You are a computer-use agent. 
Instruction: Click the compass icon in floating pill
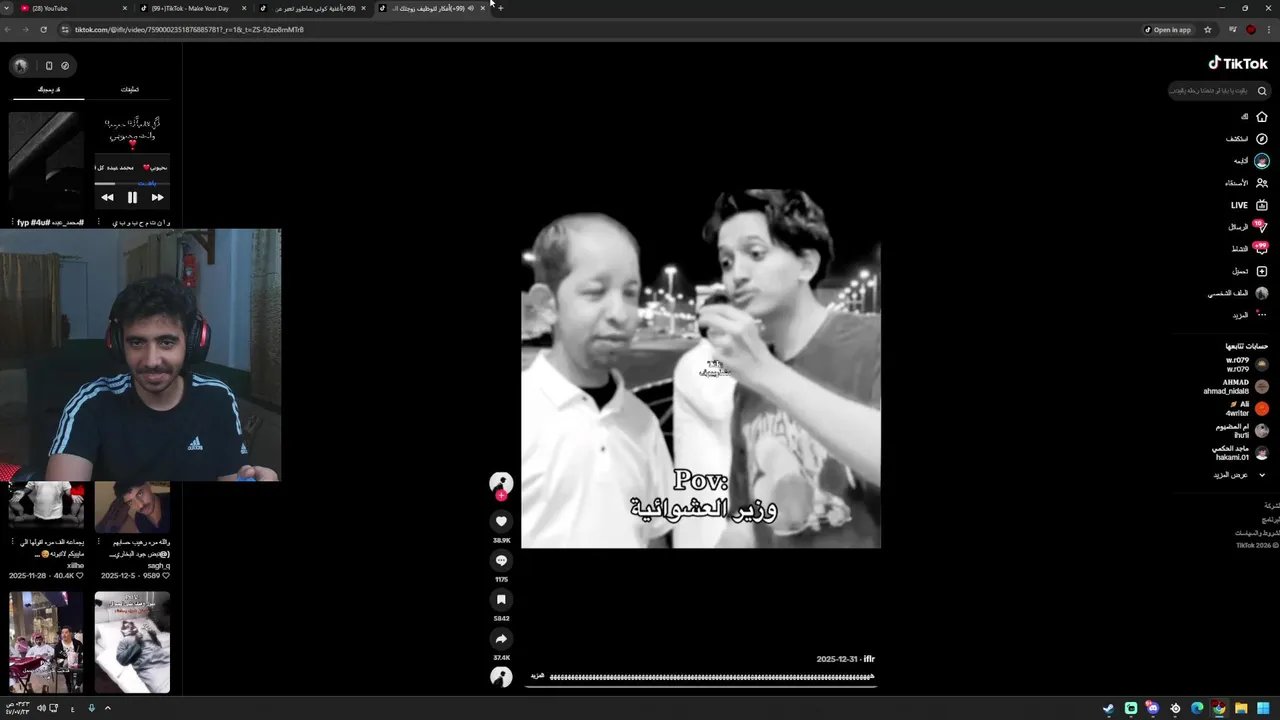[65, 66]
